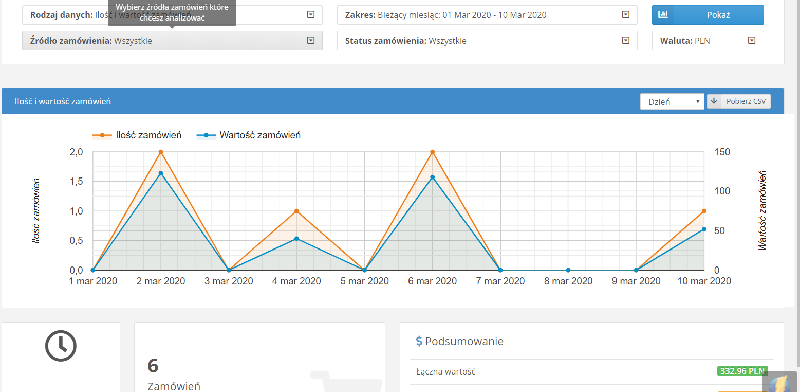Click the blue data point on 2 mar 2020
Image resolution: width=800 pixels, height=392 pixels.
161,173
